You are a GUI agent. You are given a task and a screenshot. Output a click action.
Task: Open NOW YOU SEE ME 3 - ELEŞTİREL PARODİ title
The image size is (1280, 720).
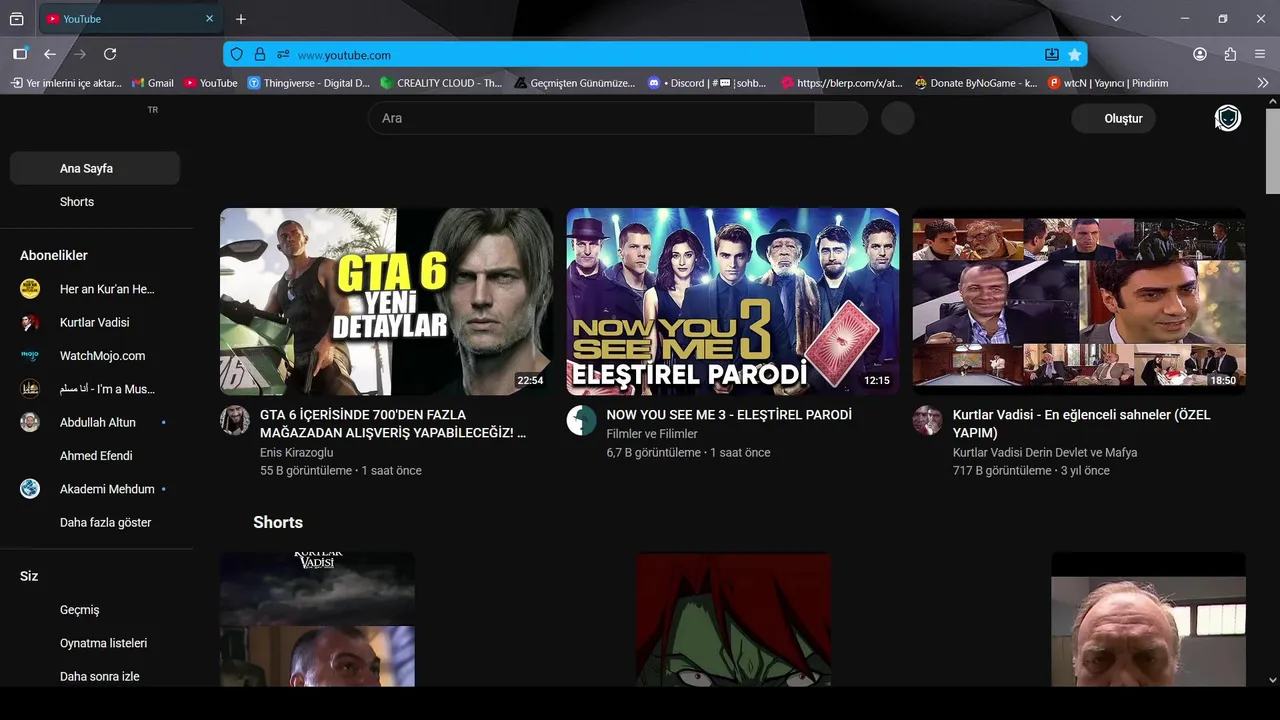pyautogui.click(x=729, y=414)
